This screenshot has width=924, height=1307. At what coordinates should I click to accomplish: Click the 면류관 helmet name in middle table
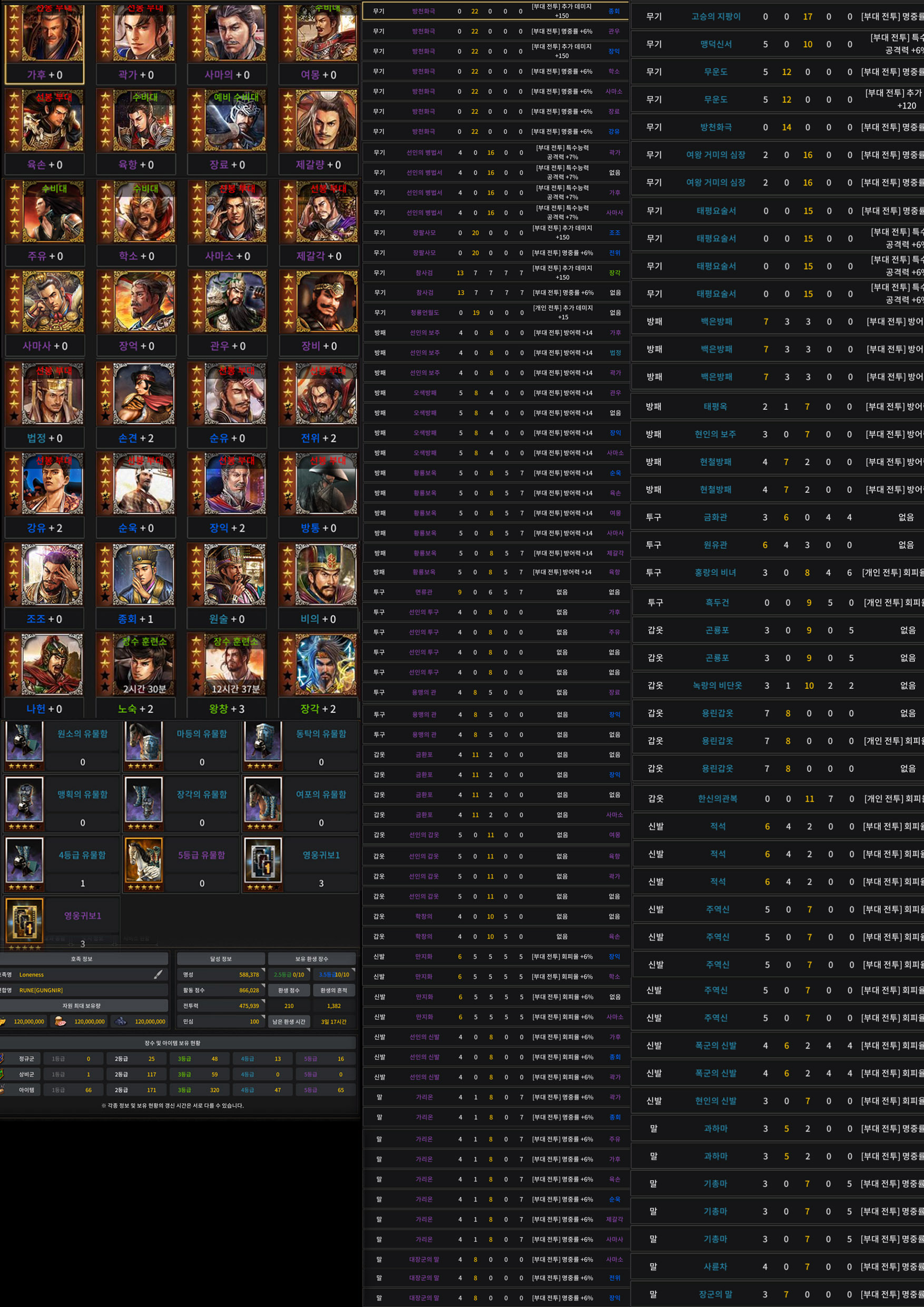point(424,592)
